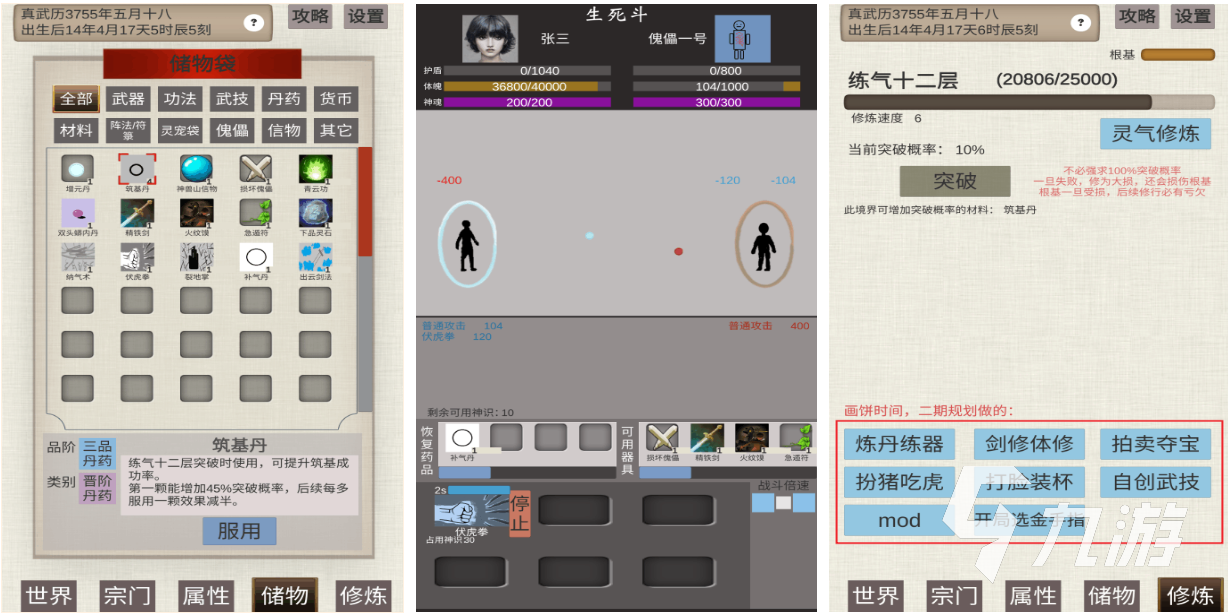Viewport: 1228px width, 614px height.
Task: Filter storage by 灵宠袋
Action: (x=180, y=130)
